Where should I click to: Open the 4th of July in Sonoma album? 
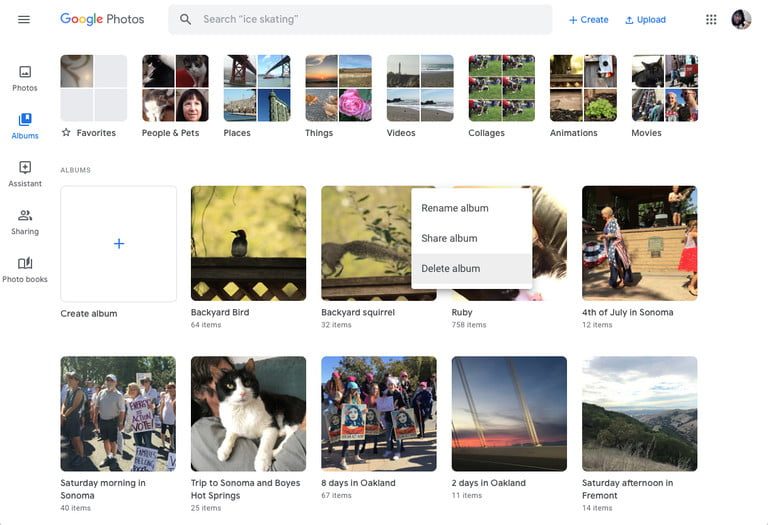639,243
